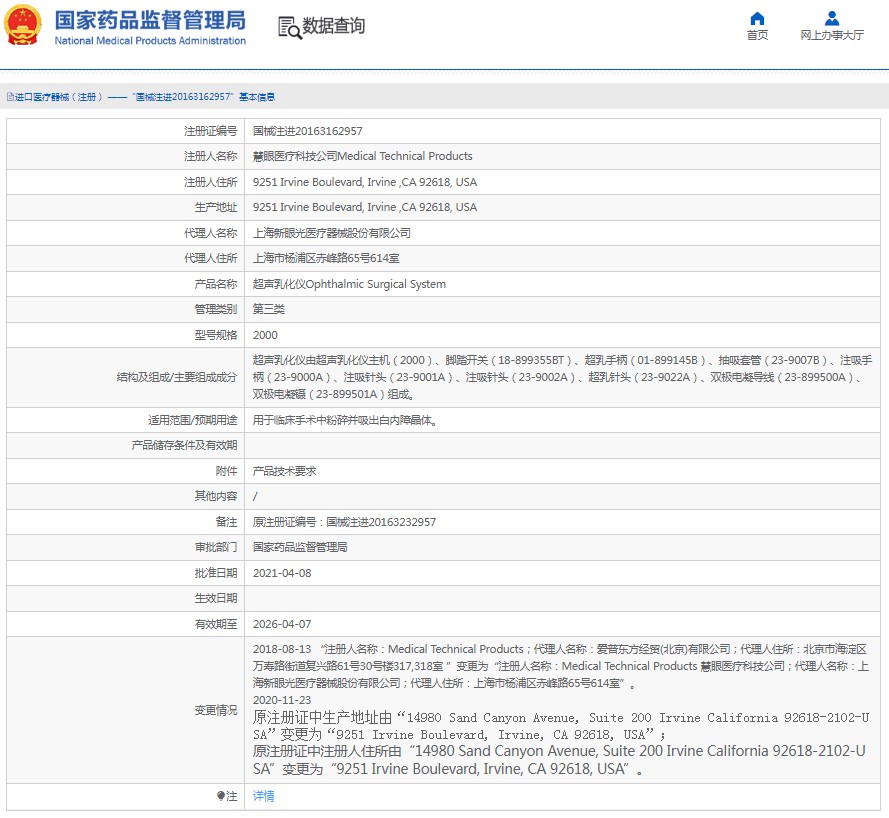
Task: Click the breadcrumb document icon
Action: pyautogui.click(x=10, y=97)
